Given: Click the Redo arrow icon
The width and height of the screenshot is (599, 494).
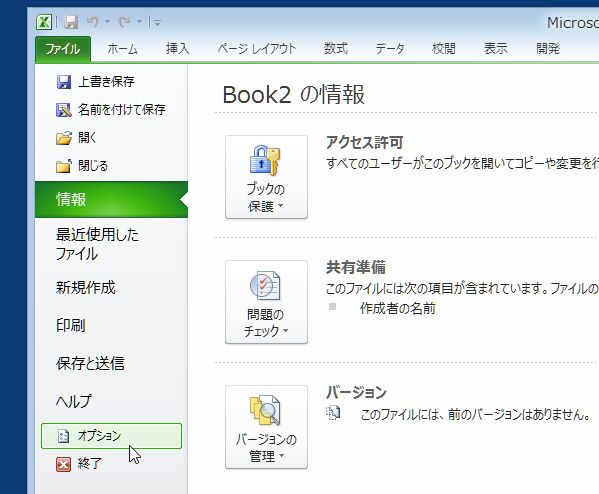Looking at the screenshot, I should pyautogui.click(x=125, y=22).
